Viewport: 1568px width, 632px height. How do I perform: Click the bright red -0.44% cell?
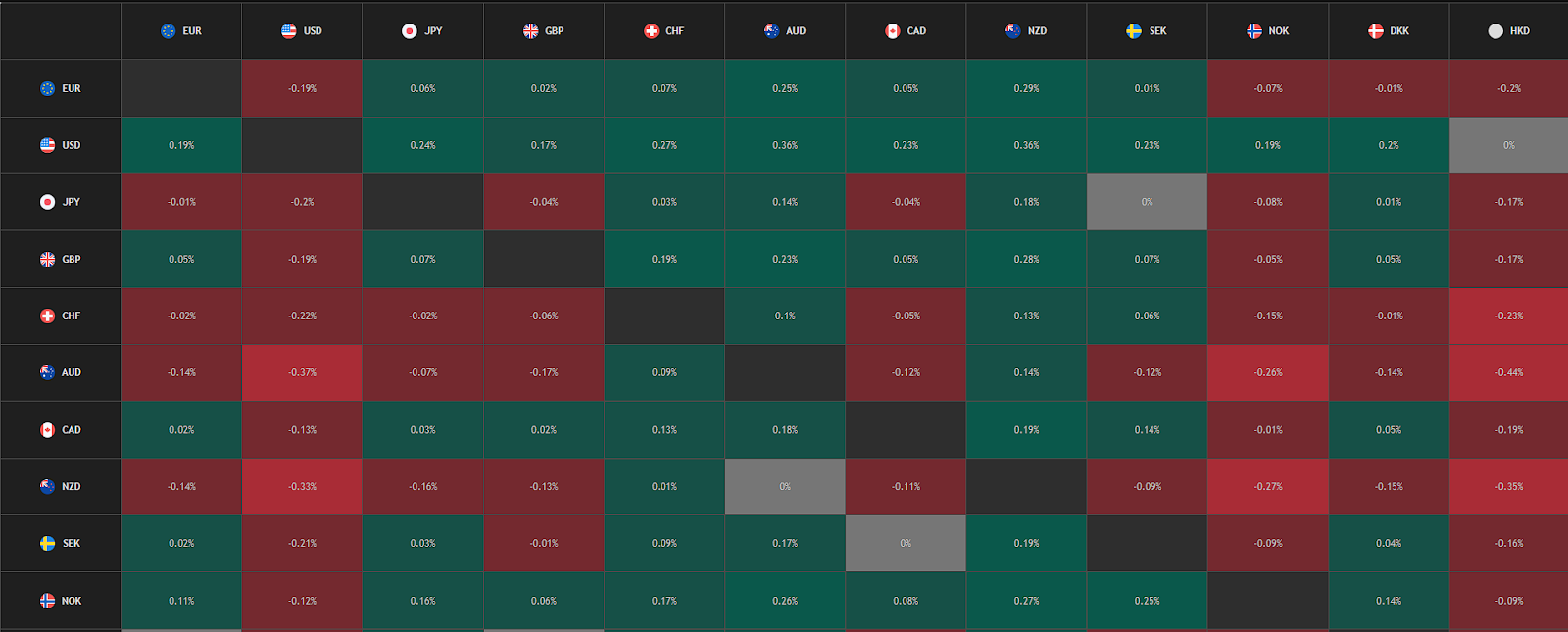point(1509,372)
